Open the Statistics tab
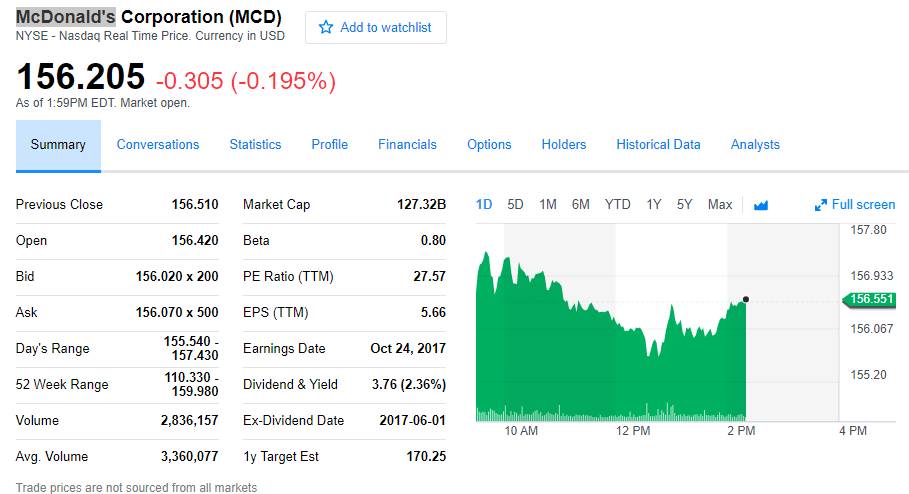The image size is (909, 494). [255, 145]
